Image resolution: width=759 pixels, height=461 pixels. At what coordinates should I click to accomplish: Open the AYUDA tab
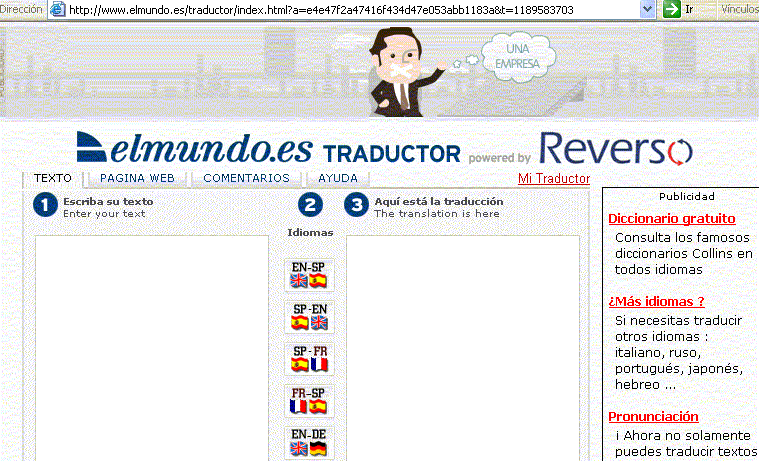pyautogui.click(x=338, y=178)
